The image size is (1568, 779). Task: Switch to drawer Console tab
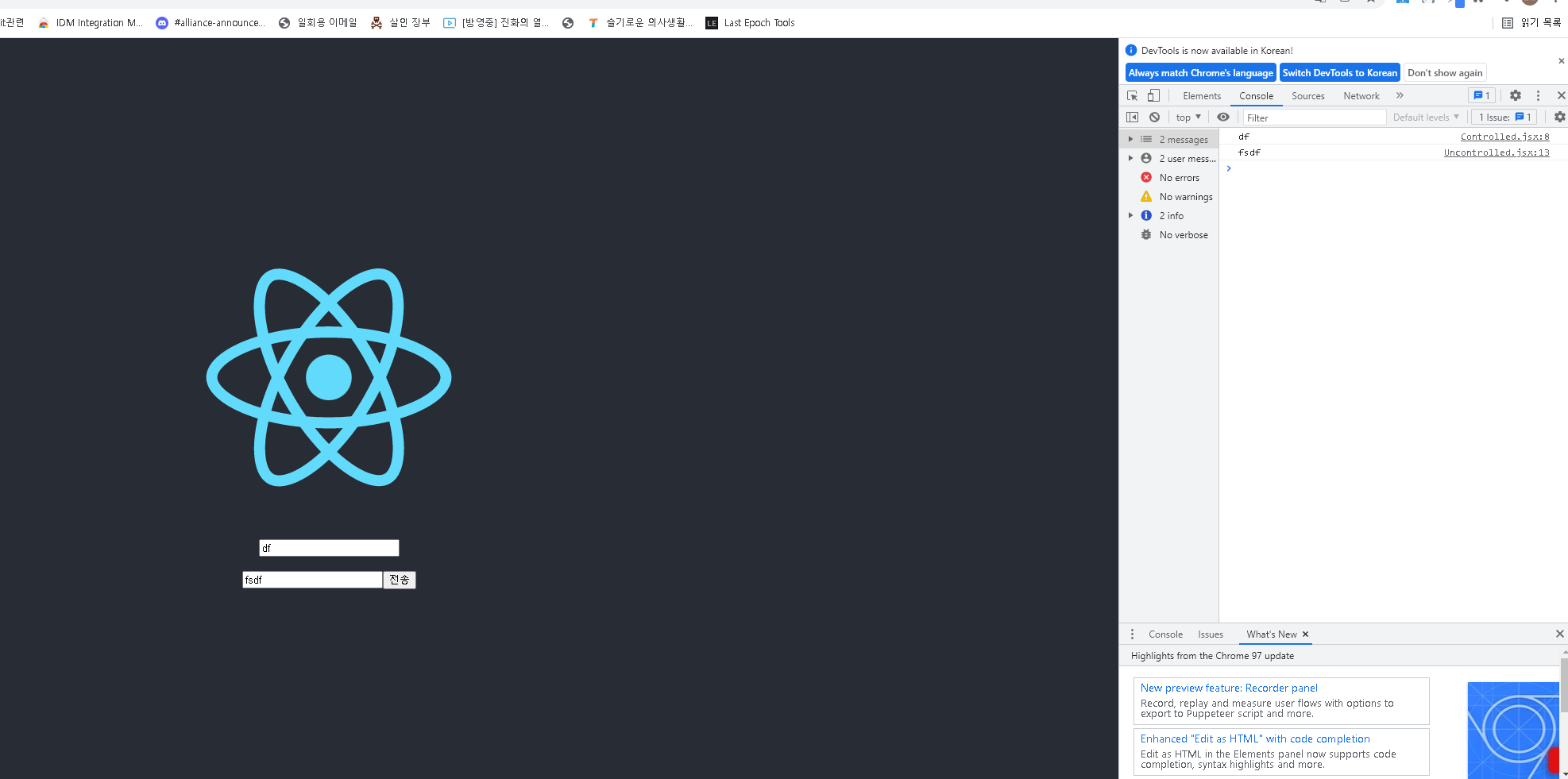tap(1165, 634)
